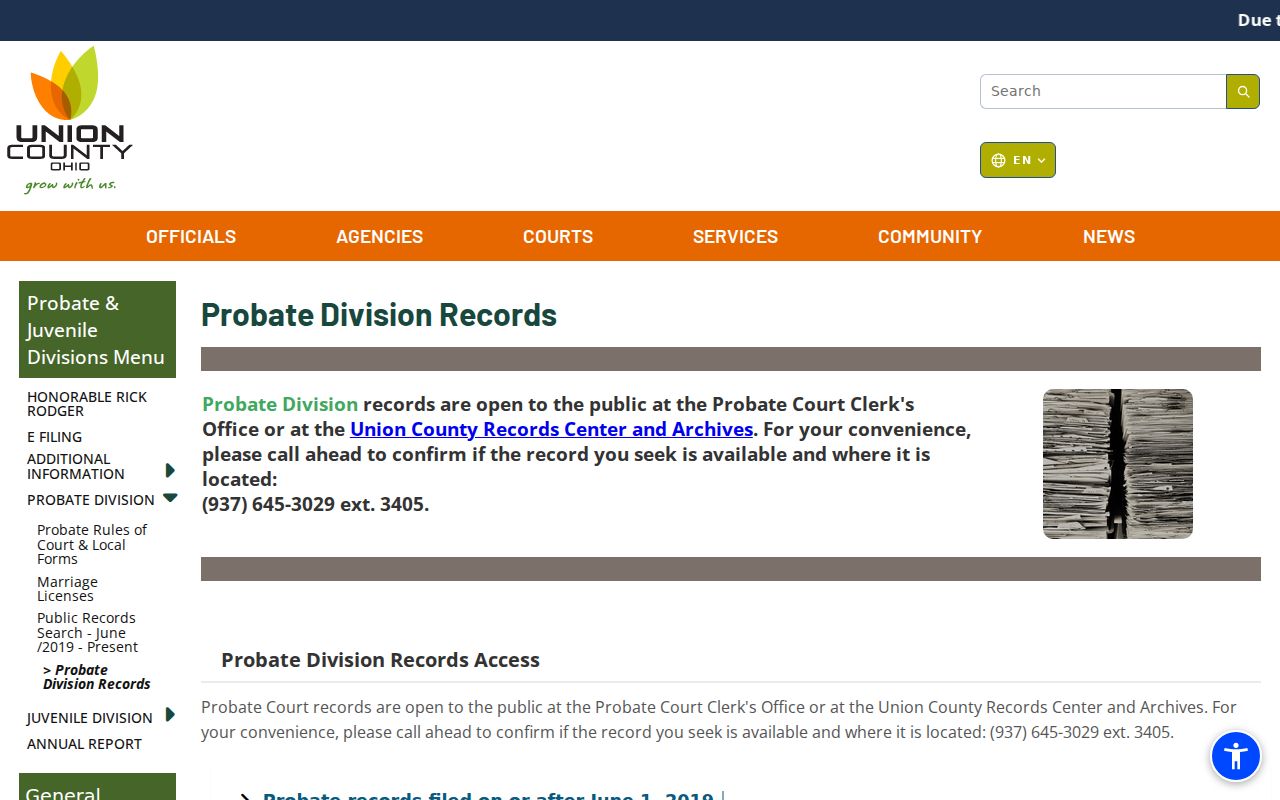Click the Probate Division Records page title
Screen dimensions: 1280x800
click(x=379, y=314)
